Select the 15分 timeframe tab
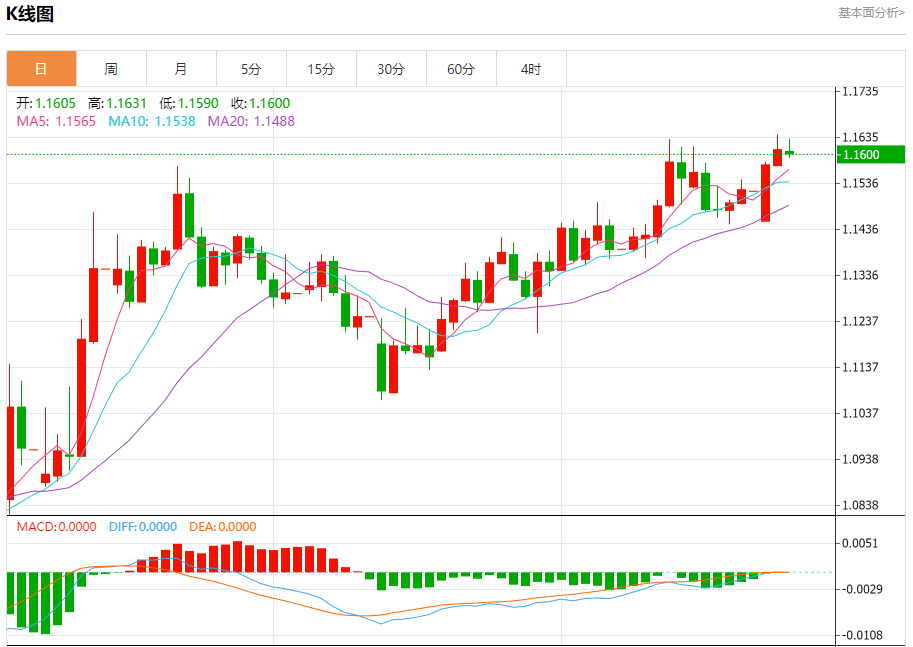913x647 pixels. pos(321,69)
